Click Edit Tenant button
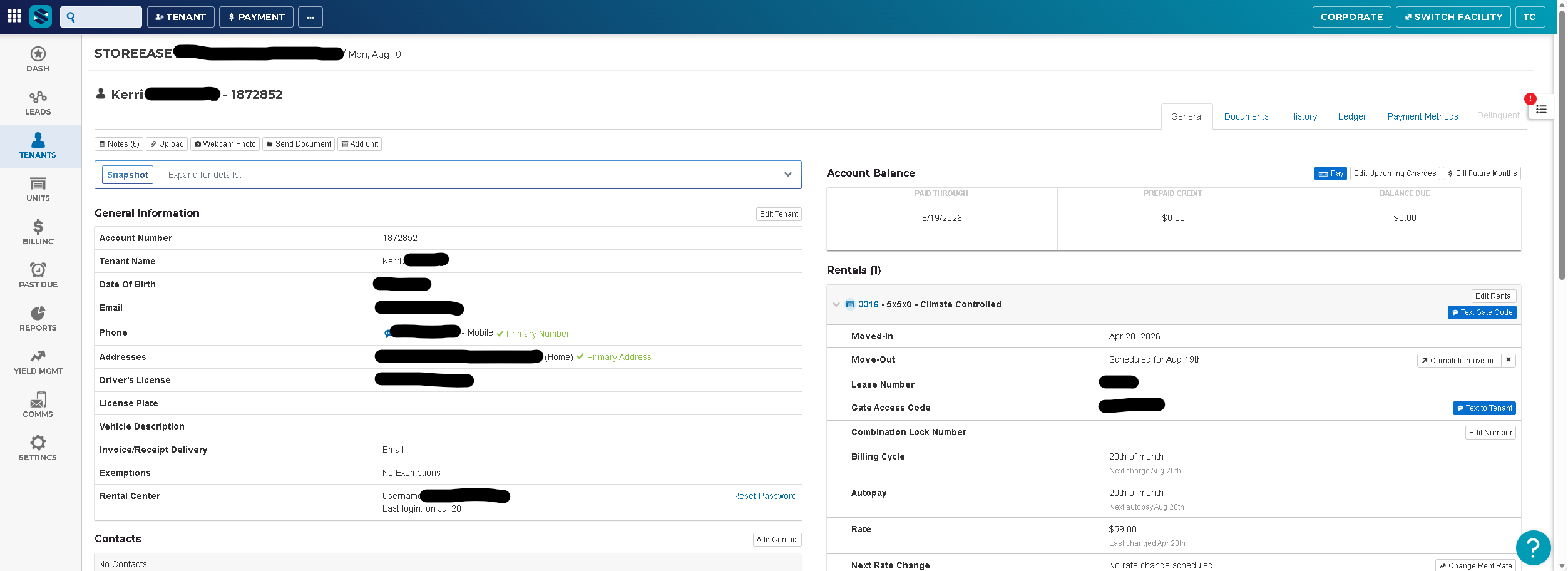This screenshot has width=1568, height=571. (779, 214)
